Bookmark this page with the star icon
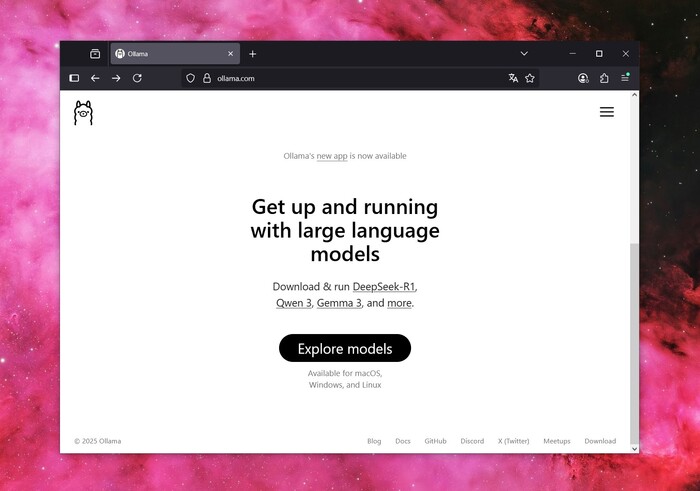The image size is (700, 491). 530,78
